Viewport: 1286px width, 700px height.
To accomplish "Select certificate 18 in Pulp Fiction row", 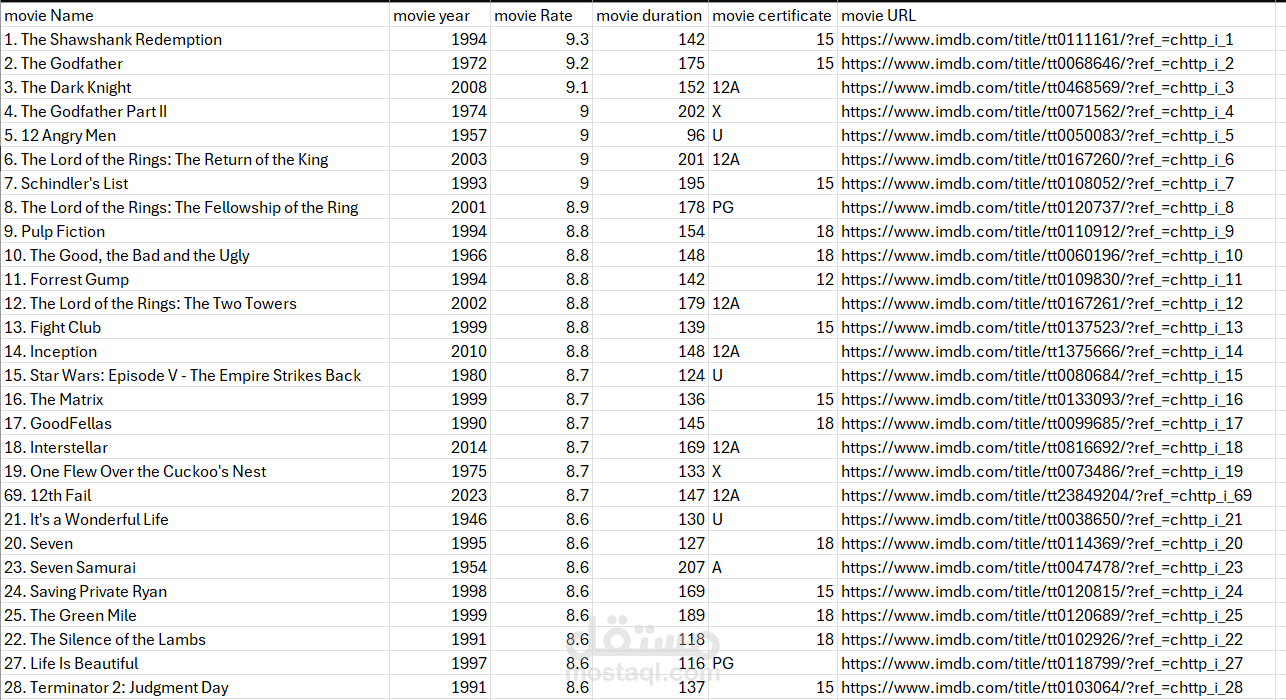I will [x=773, y=231].
